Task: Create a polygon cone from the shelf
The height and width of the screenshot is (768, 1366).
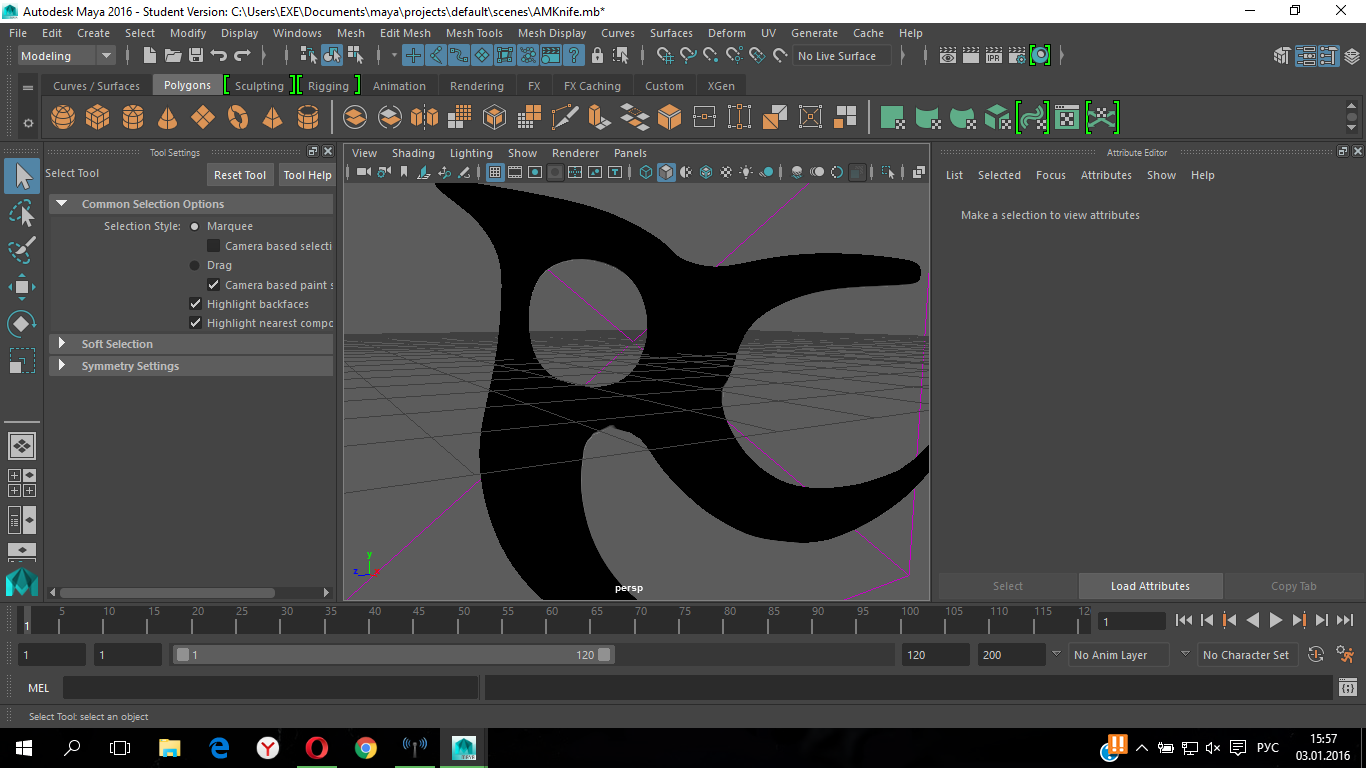Action: click(x=168, y=118)
